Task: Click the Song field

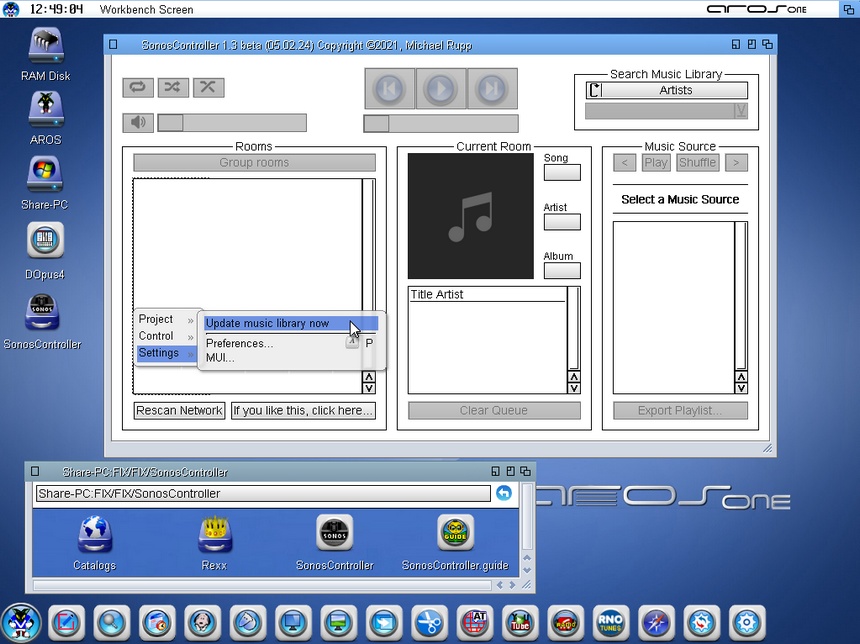Action: pos(562,173)
